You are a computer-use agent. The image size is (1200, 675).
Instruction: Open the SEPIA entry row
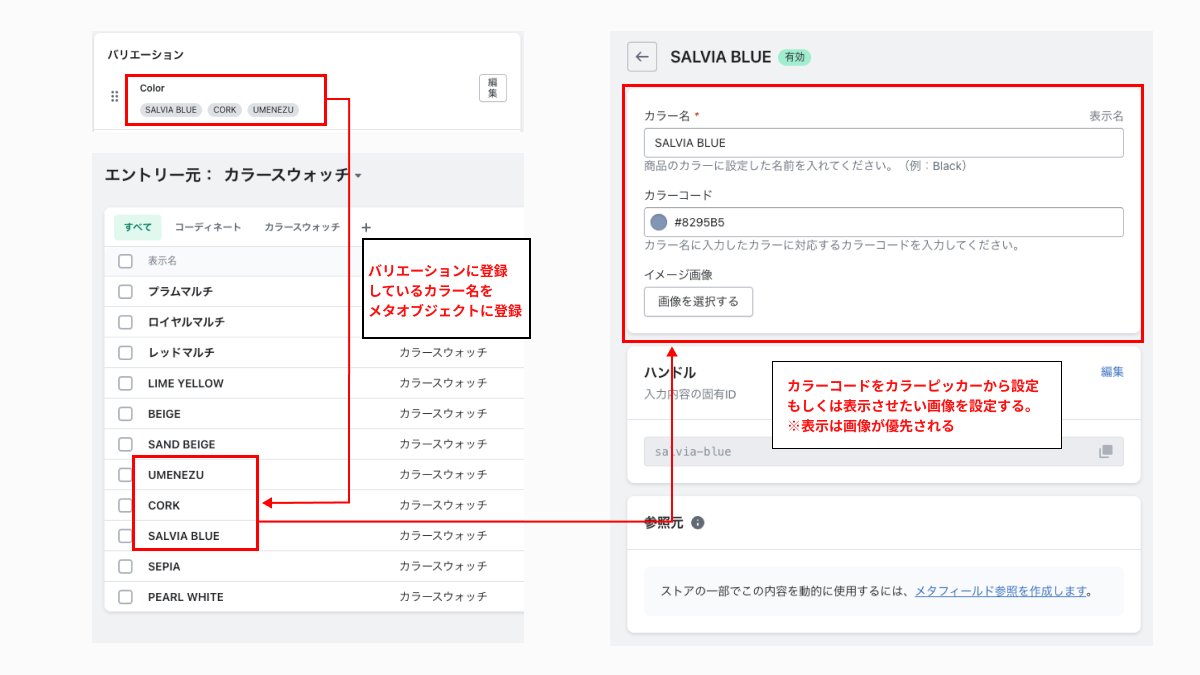(314, 566)
